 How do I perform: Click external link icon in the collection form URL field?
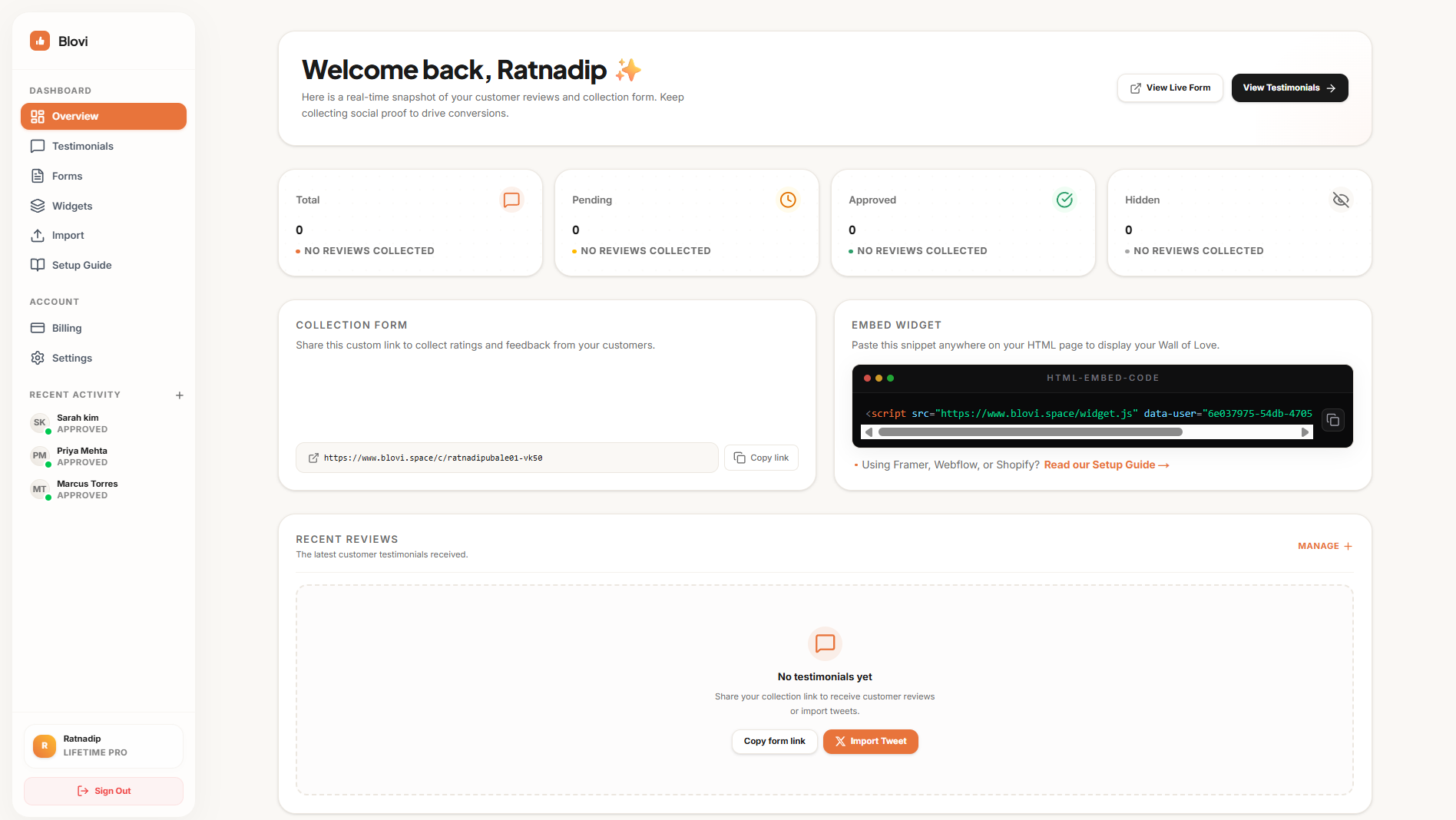pyautogui.click(x=313, y=458)
